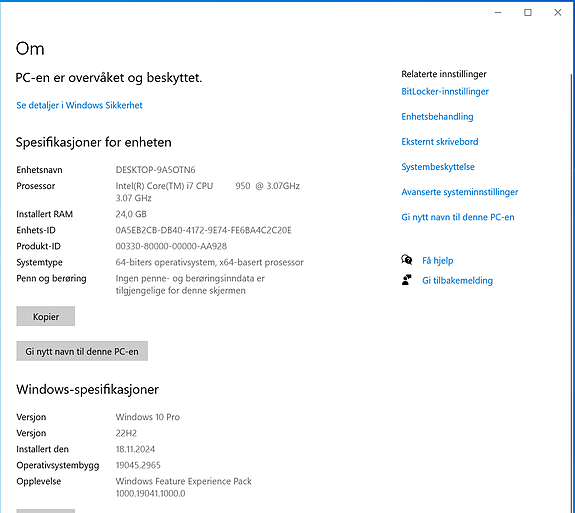Open Eksternt skrivebord settings

(440, 142)
